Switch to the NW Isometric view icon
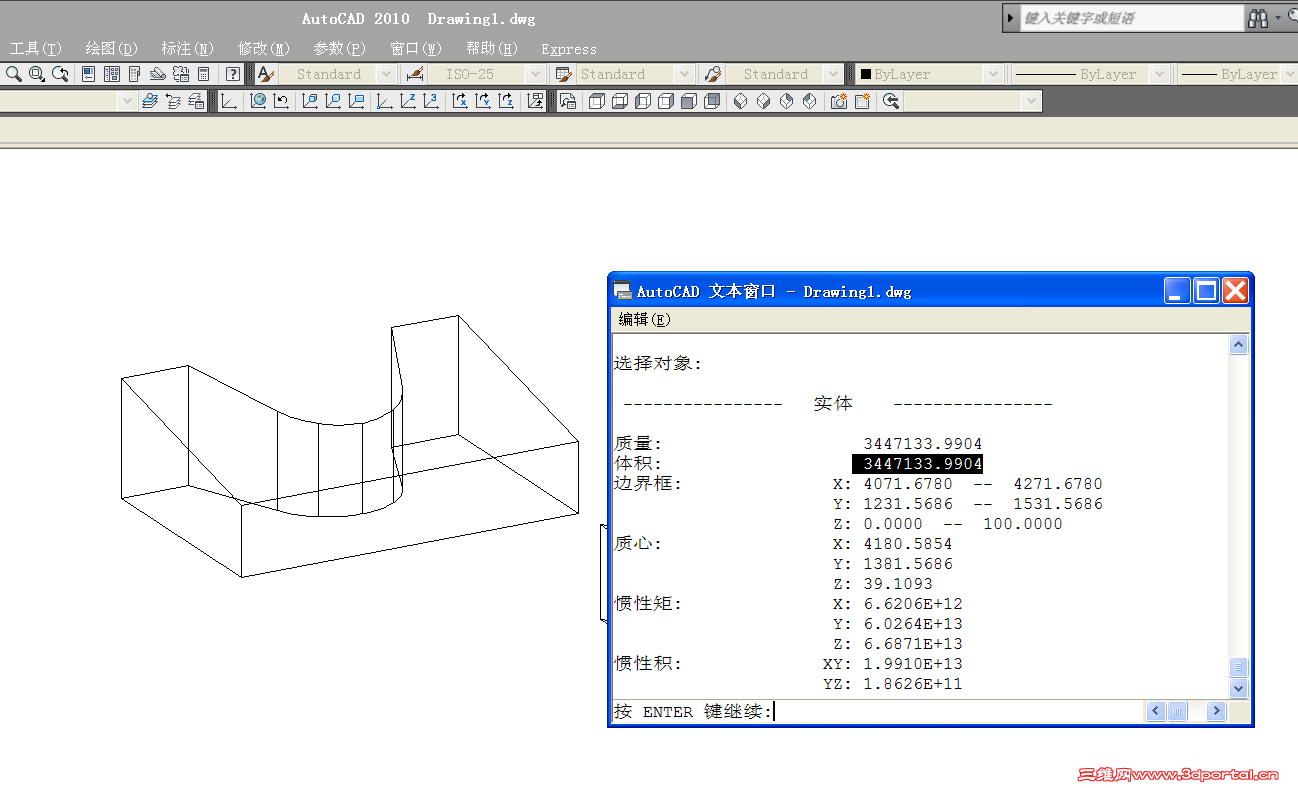Screen dimensions: 1298x788 [809, 101]
